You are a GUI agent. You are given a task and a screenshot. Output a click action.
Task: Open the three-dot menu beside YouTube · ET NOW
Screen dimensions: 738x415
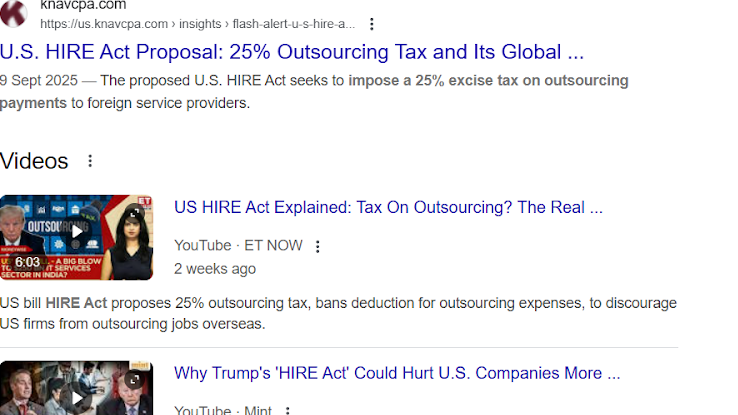pyautogui.click(x=318, y=246)
